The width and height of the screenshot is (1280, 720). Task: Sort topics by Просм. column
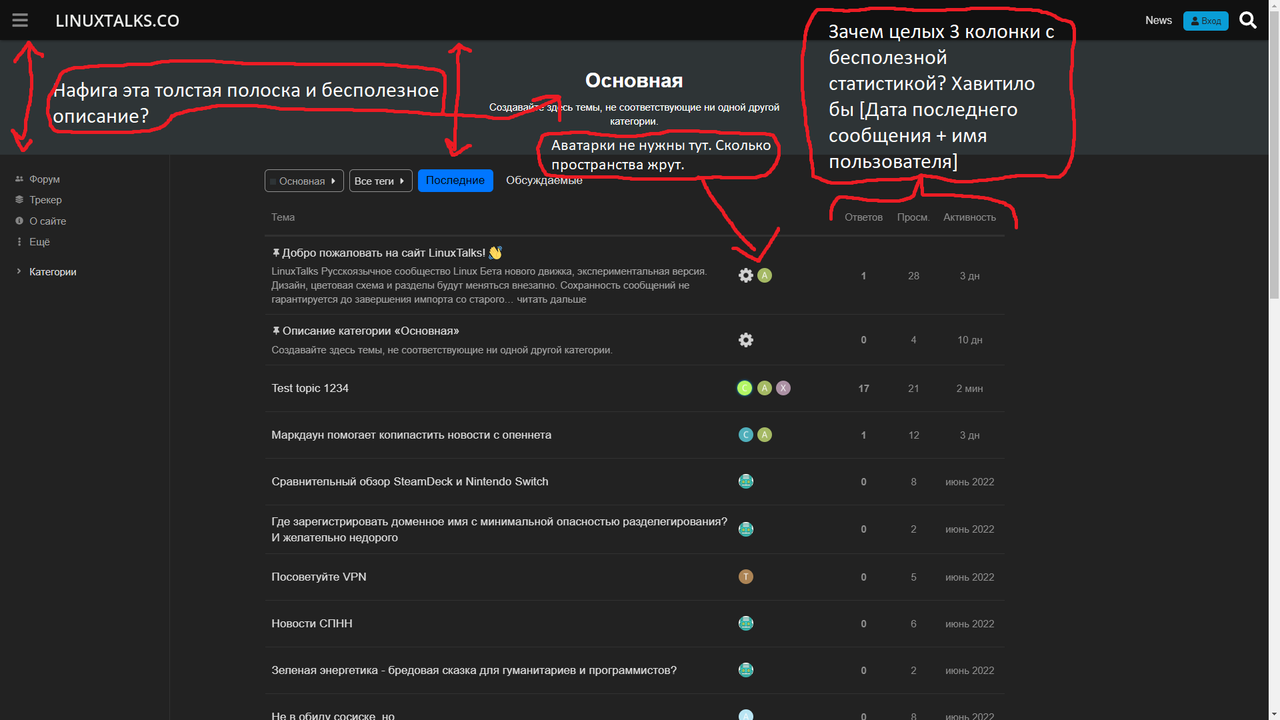[x=913, y=217]
